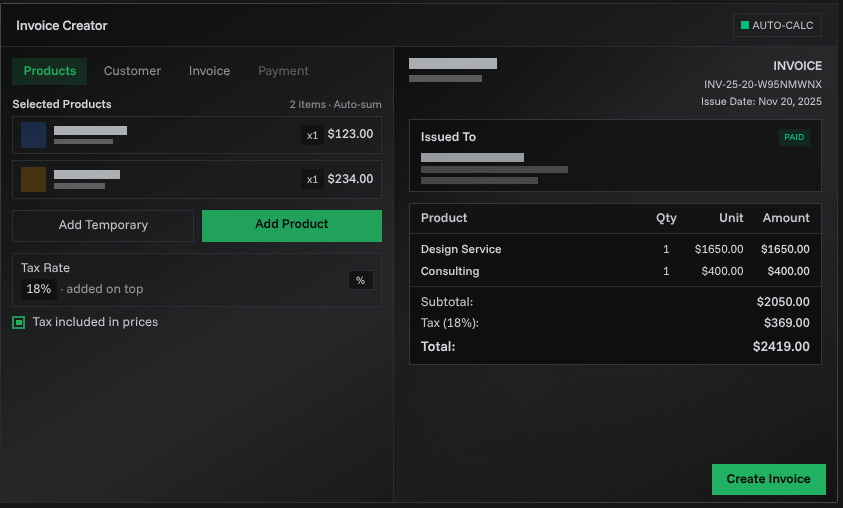Click the 18% tax rate value
This screenshot has height=508, width=843.
pos(39,289)
